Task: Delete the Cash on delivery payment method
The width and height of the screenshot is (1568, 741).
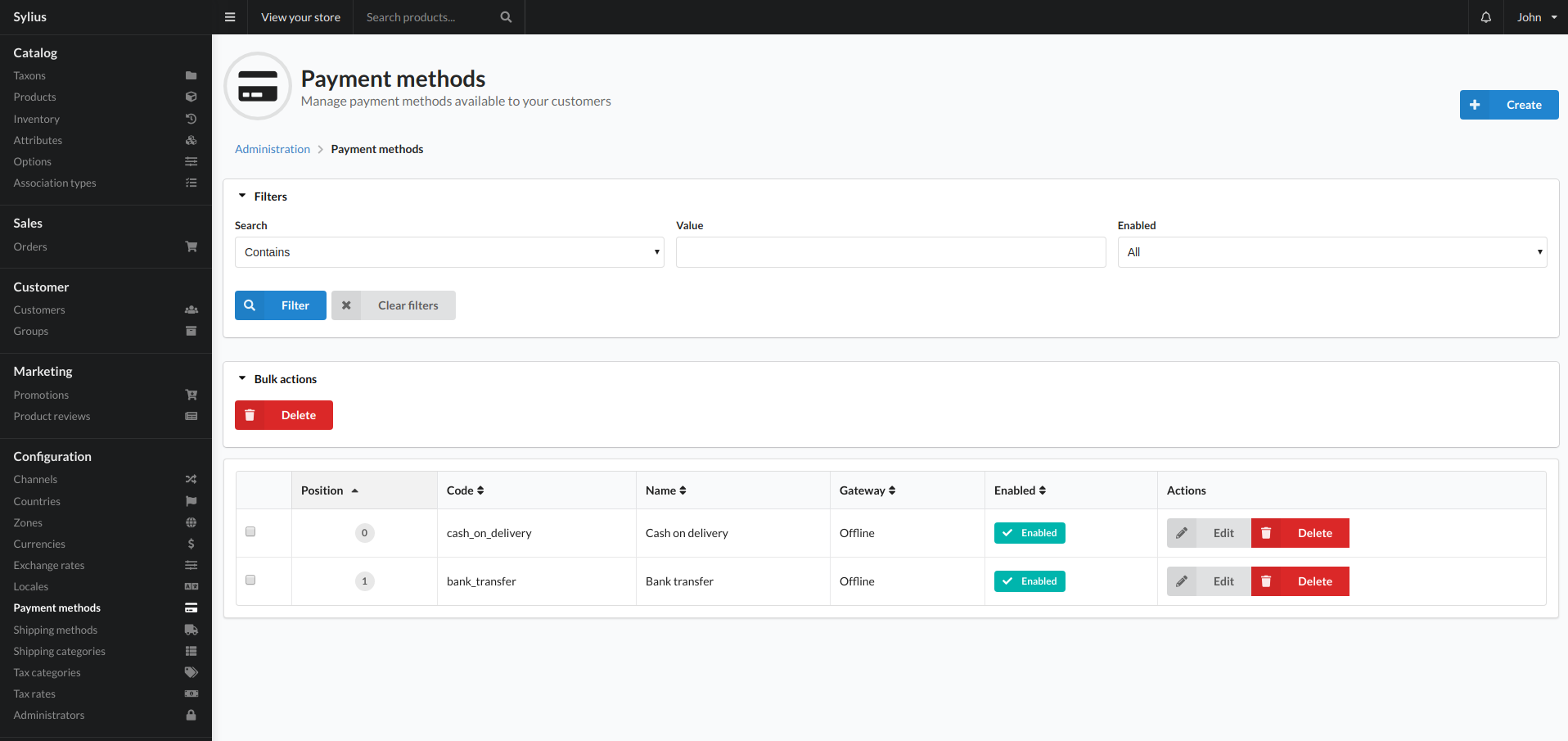Action: pos(1300,533)
